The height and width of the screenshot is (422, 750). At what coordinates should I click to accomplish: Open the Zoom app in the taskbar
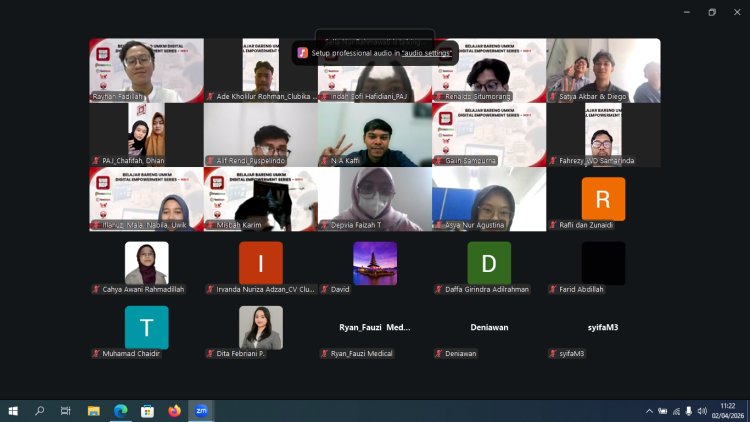[x=201, y=410]
